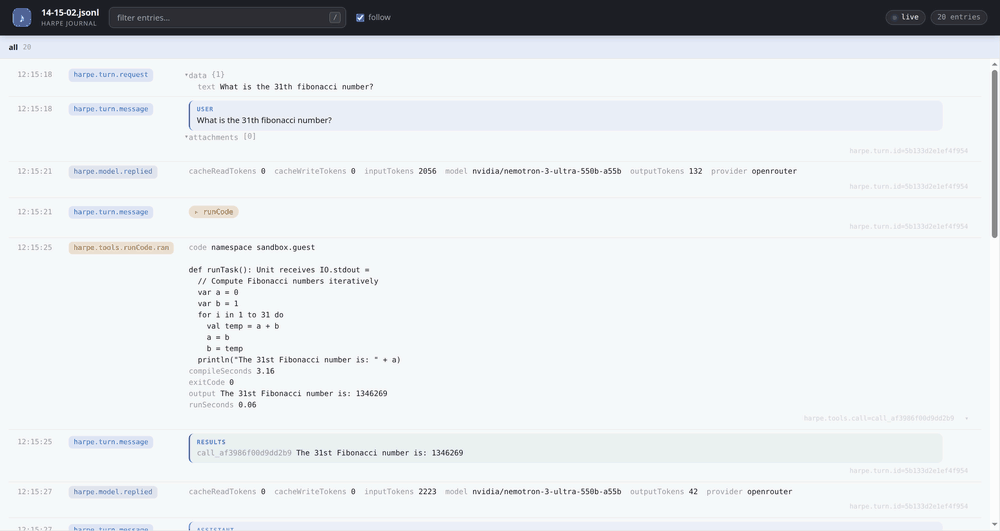Open the small arrow beside harpe.tools.call id
The height and width of the screenshot is (531, 1000).
967,418
